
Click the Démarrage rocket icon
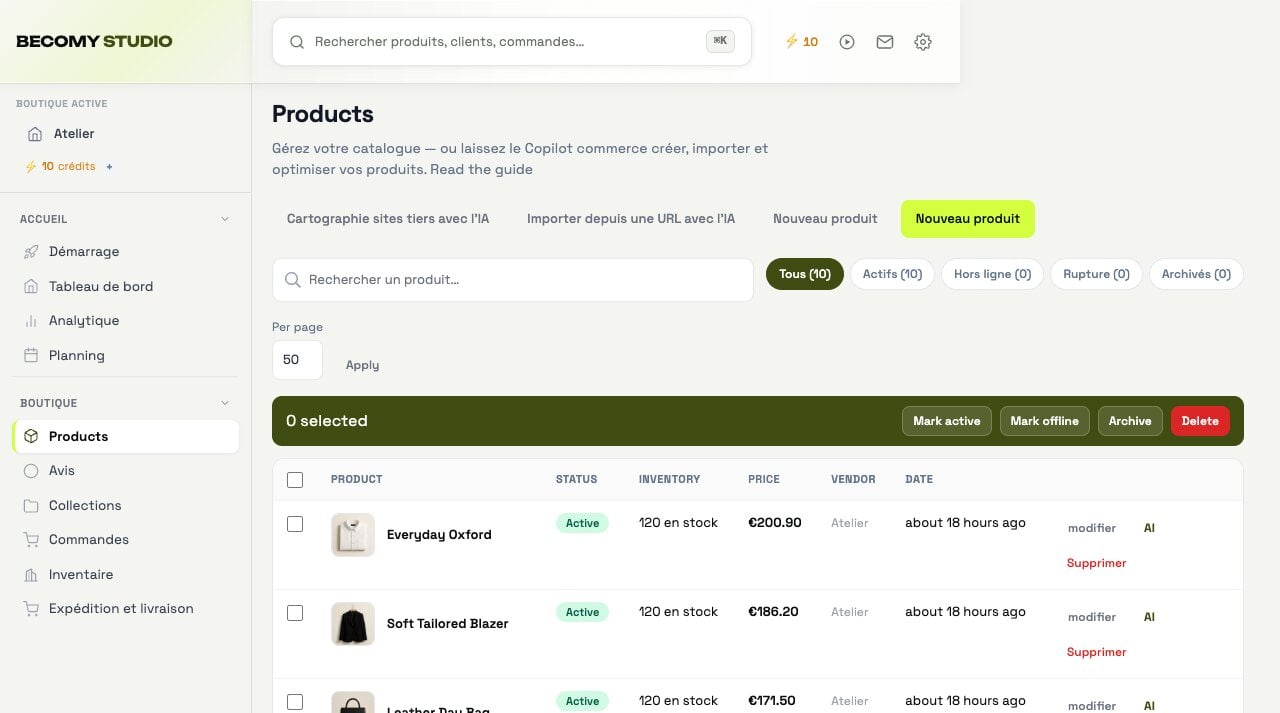pyautogui.click(x=31, y=252)
